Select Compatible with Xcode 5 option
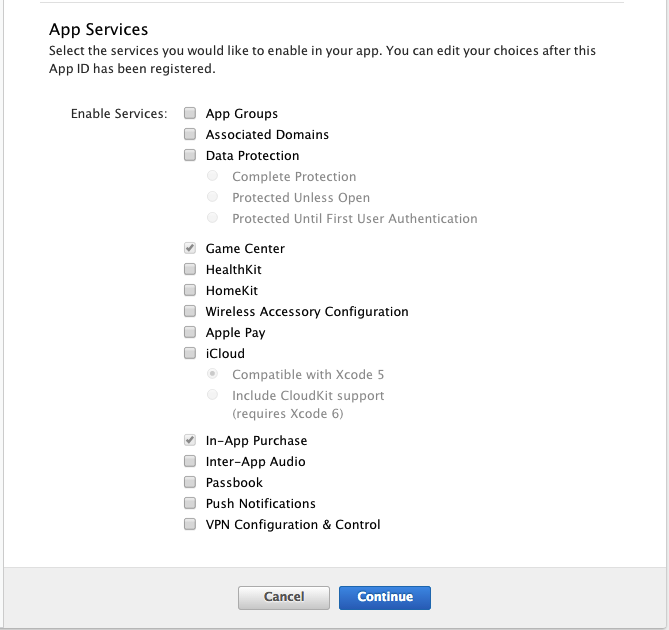669x630 pixels. point(212,374)
